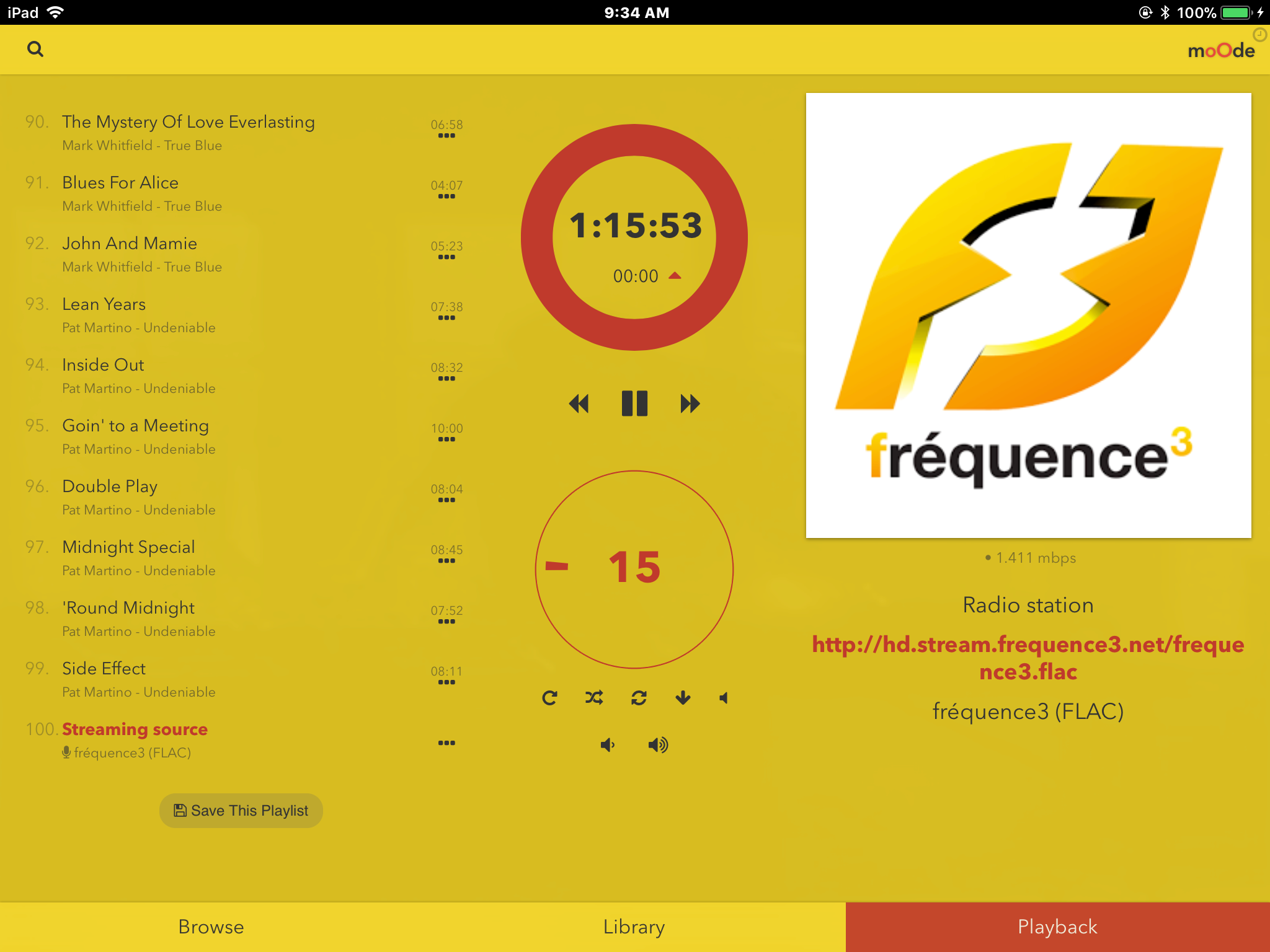Click the 9:34 AM status bar clock
The height and width of the screenshot is (952, 1270).
pos(636,12)
